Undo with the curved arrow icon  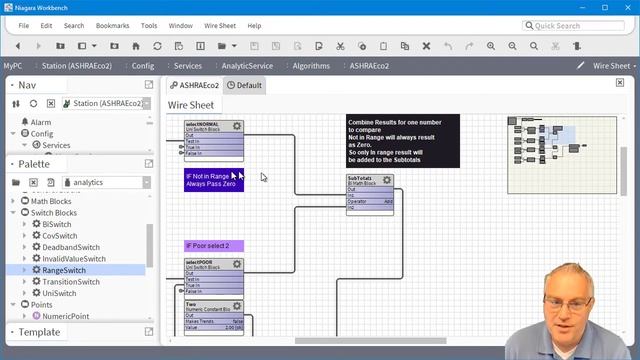click(x=448, y=46)
